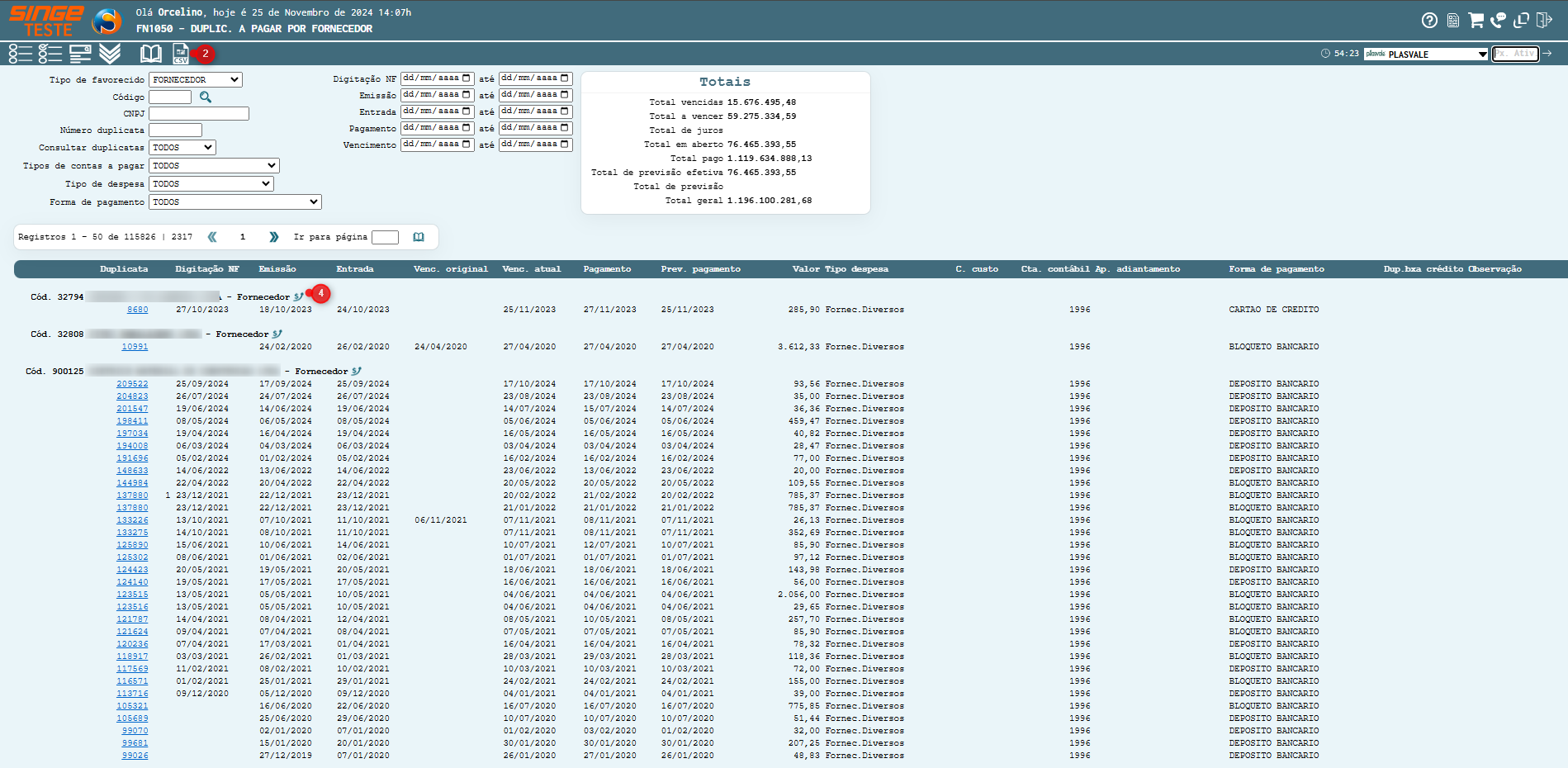Image resolution: width=1568 pixels, height=768 pixels.
Task: Click the Ir para página input box
Action: pos(385,238)
